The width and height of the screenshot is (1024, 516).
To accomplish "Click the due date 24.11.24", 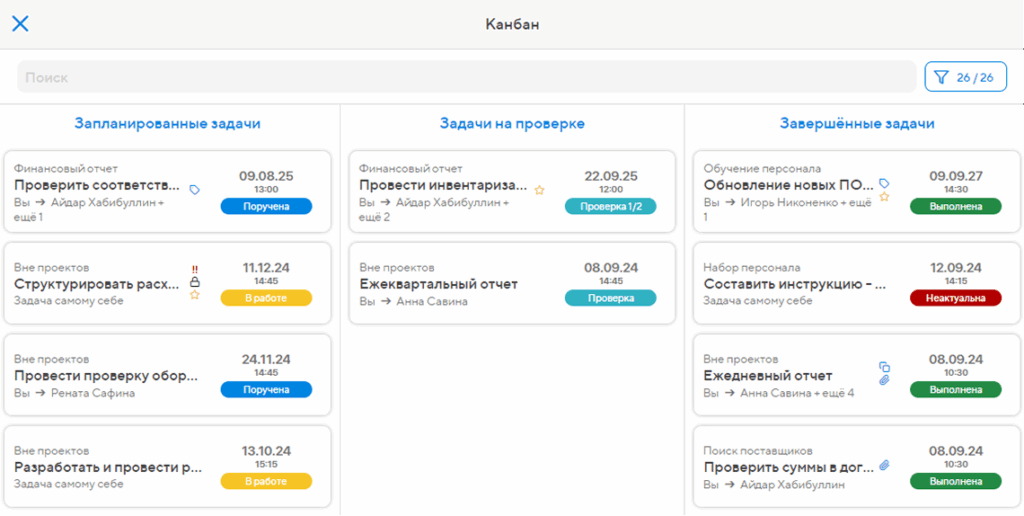I will click(266, 359).
